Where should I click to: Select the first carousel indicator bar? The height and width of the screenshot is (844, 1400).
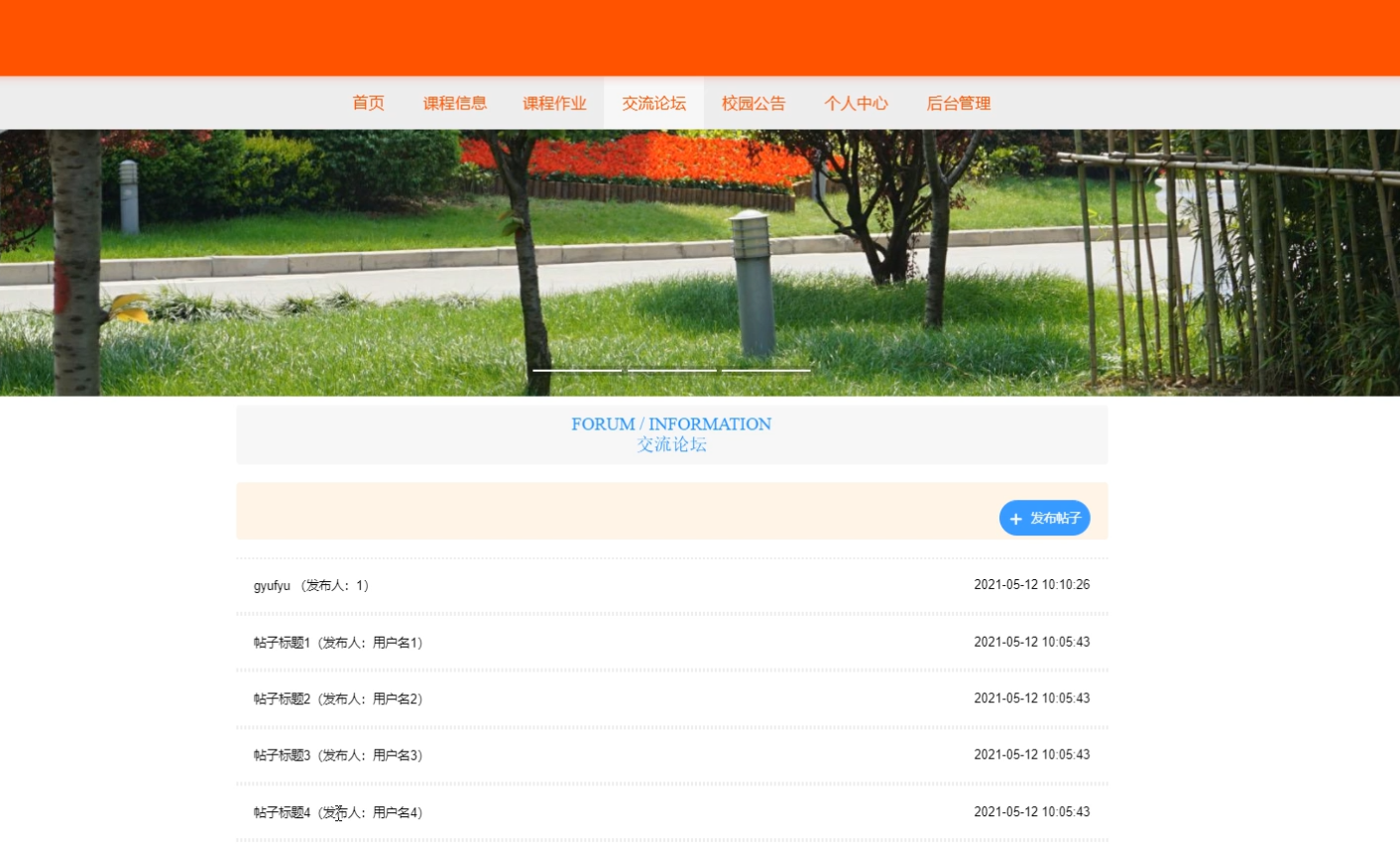577,370
